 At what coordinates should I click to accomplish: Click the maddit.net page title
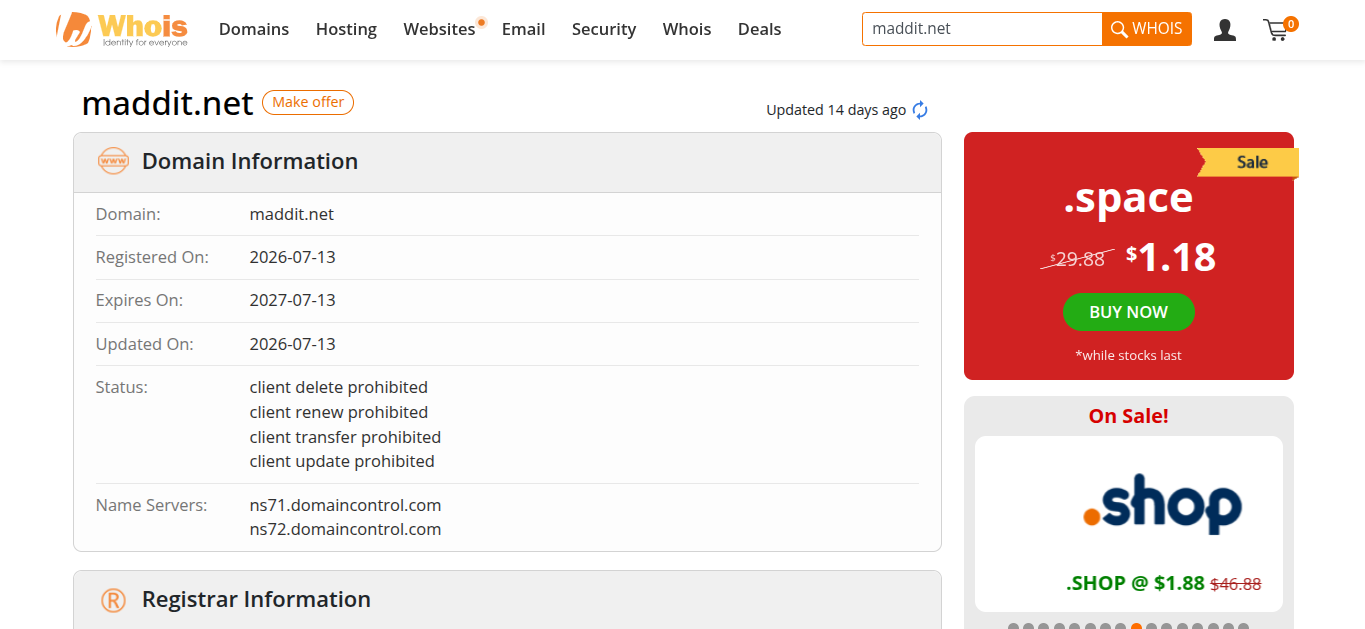coord(168,103)
